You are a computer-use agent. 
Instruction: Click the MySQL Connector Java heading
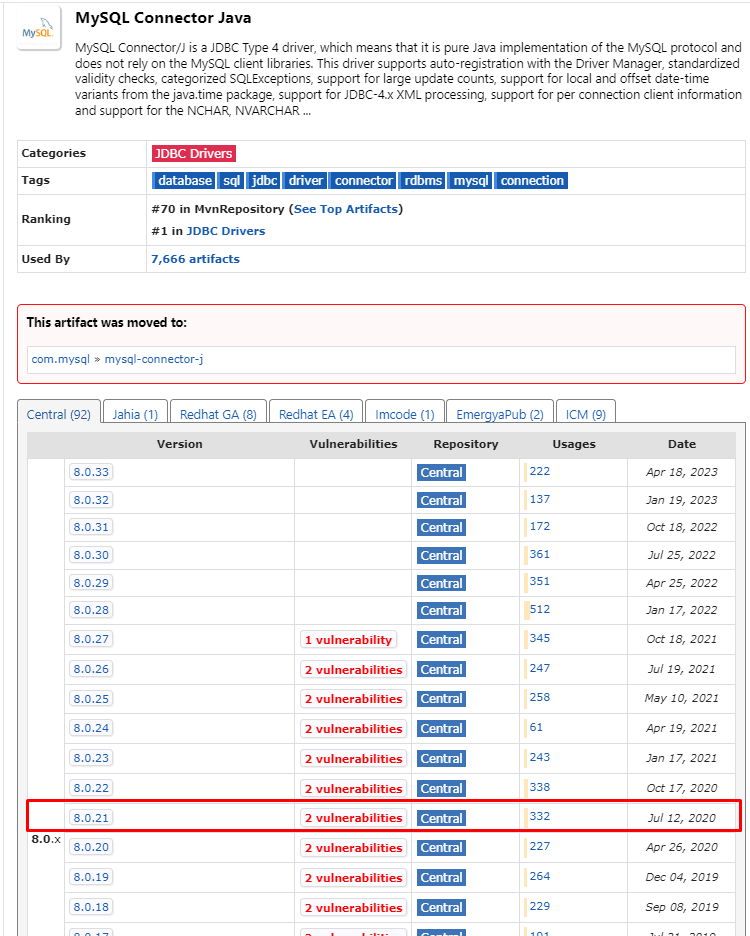point(163,18)
